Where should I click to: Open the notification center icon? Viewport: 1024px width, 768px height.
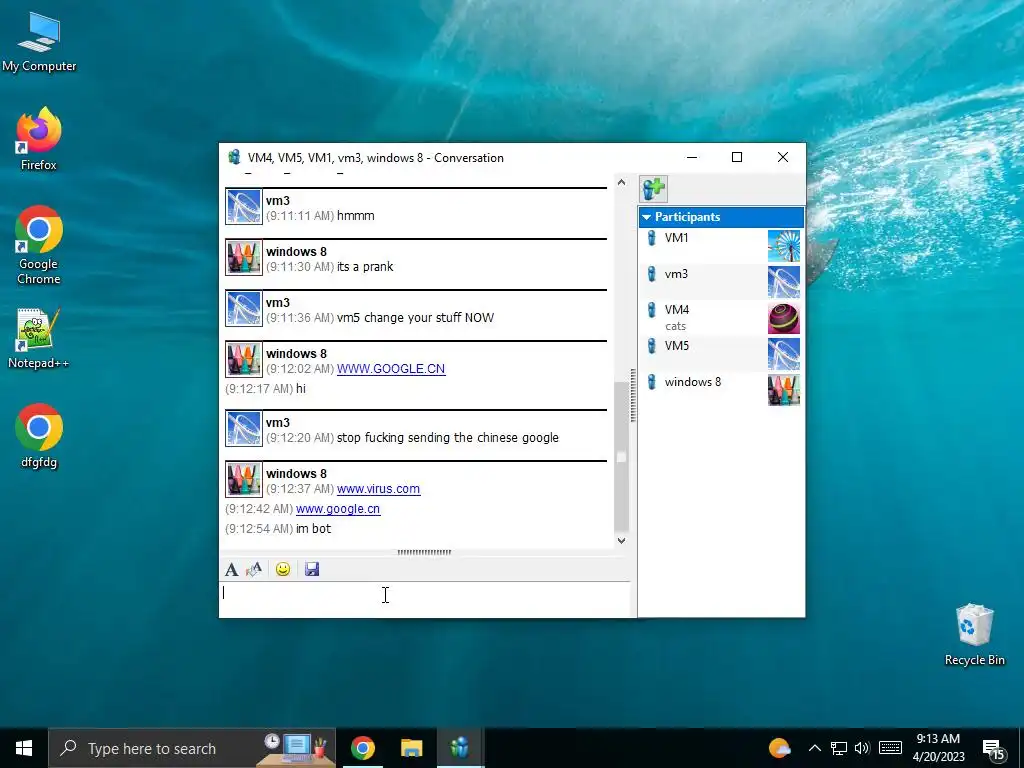pos(993,749)
